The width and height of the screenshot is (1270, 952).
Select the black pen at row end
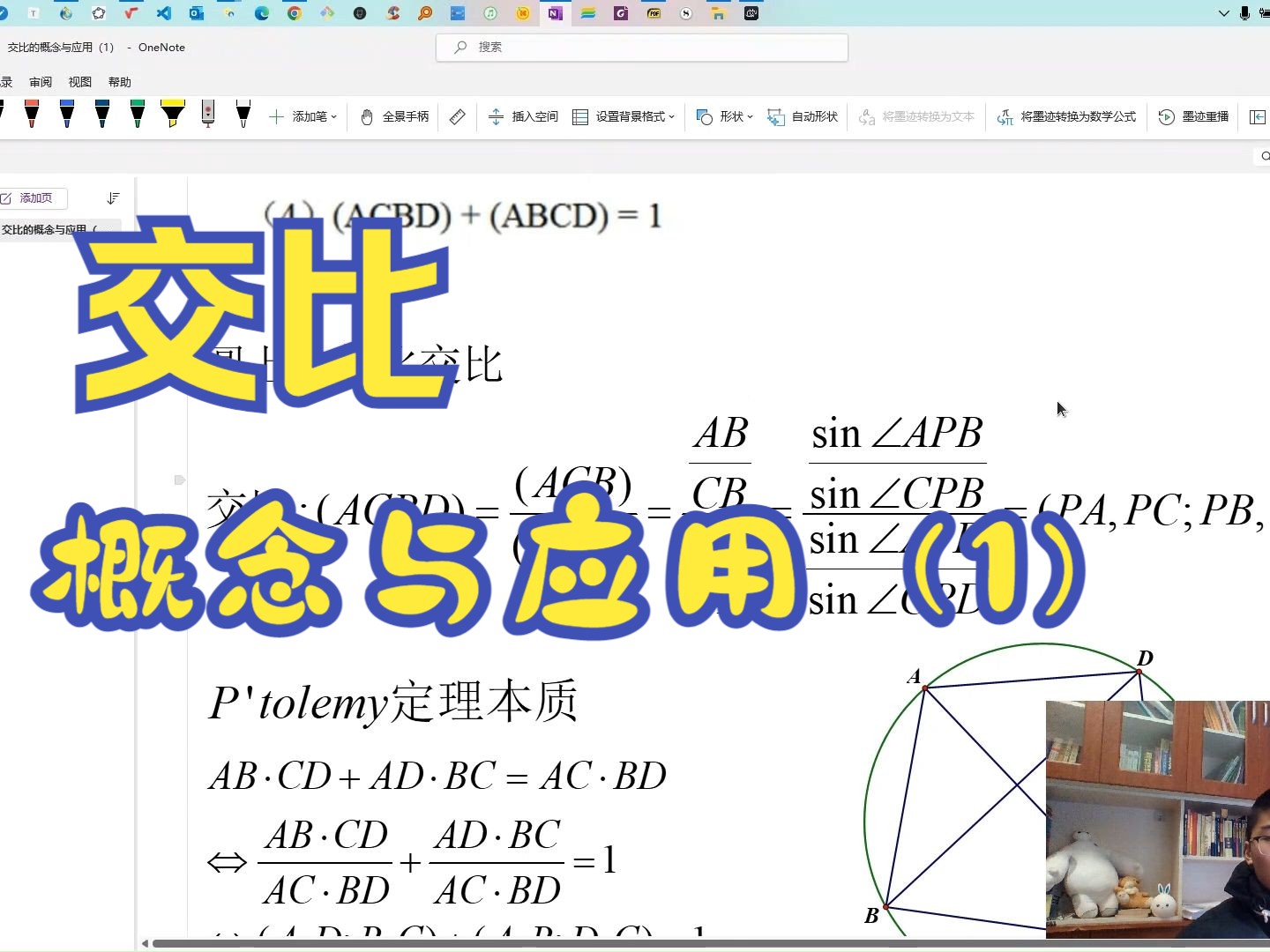click(x=243, y=115)
